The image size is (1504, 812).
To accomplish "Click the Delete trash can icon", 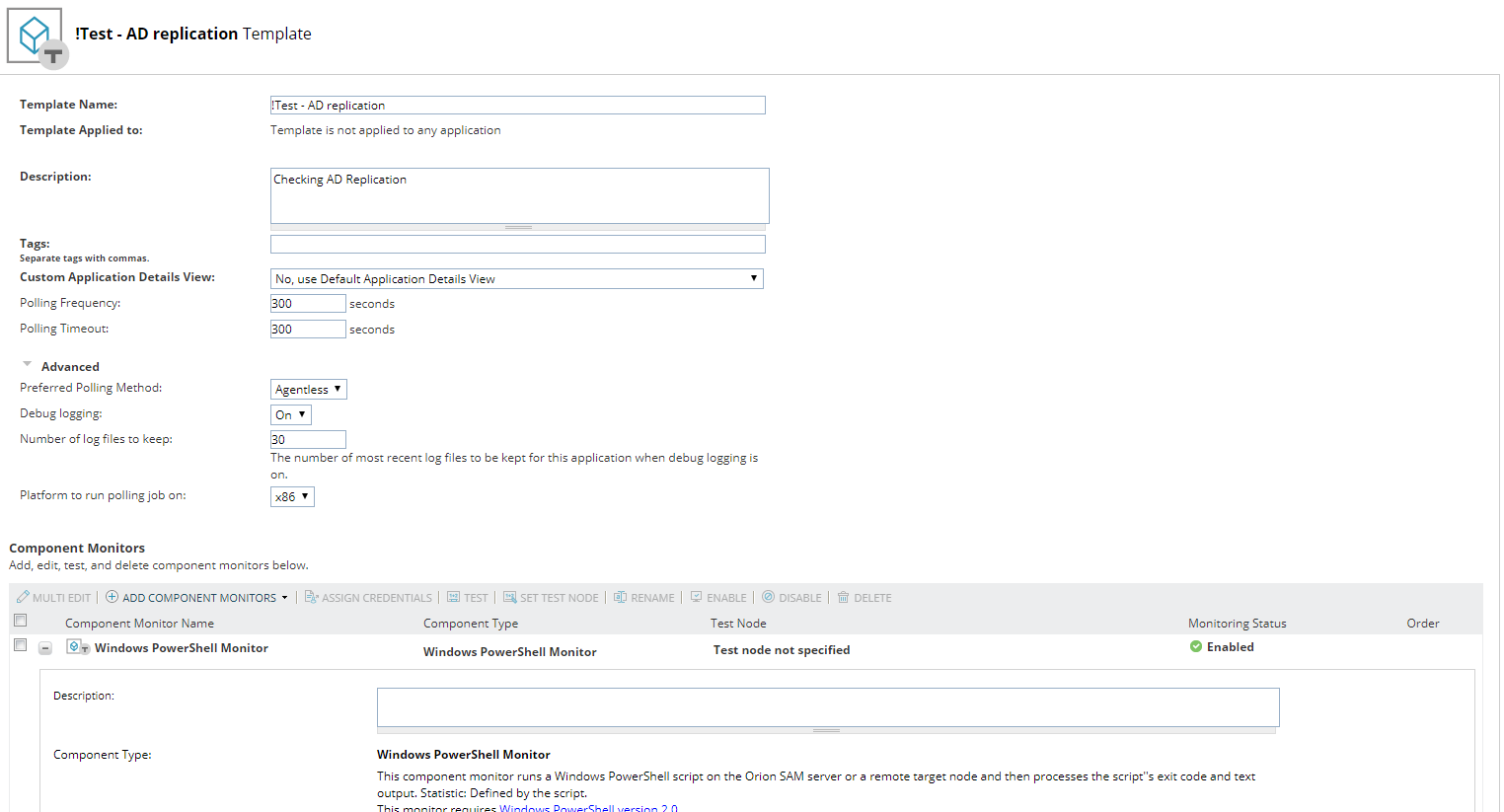I will [x=843, y=597].
